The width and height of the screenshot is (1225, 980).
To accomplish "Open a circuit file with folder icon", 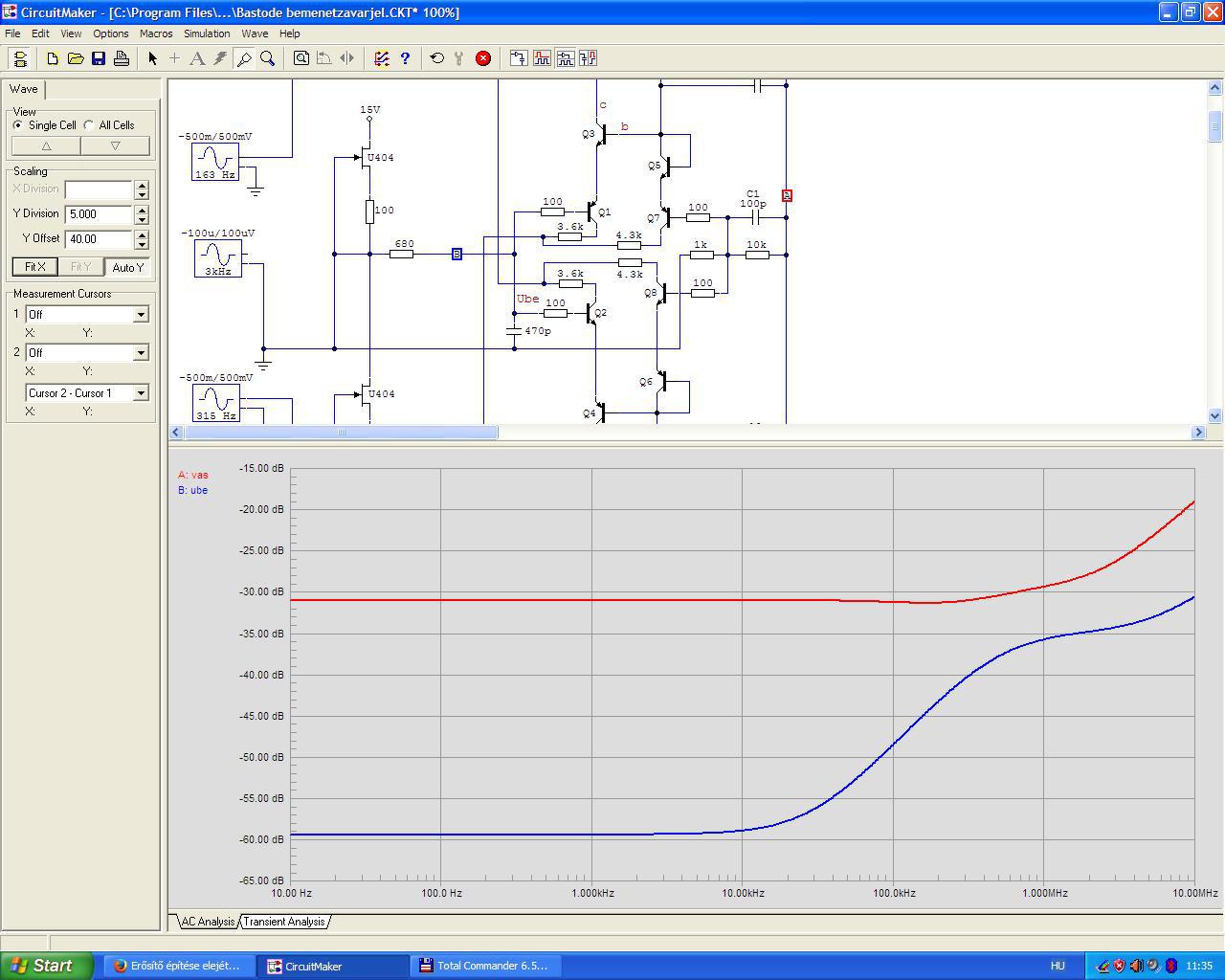I will 76,58.
